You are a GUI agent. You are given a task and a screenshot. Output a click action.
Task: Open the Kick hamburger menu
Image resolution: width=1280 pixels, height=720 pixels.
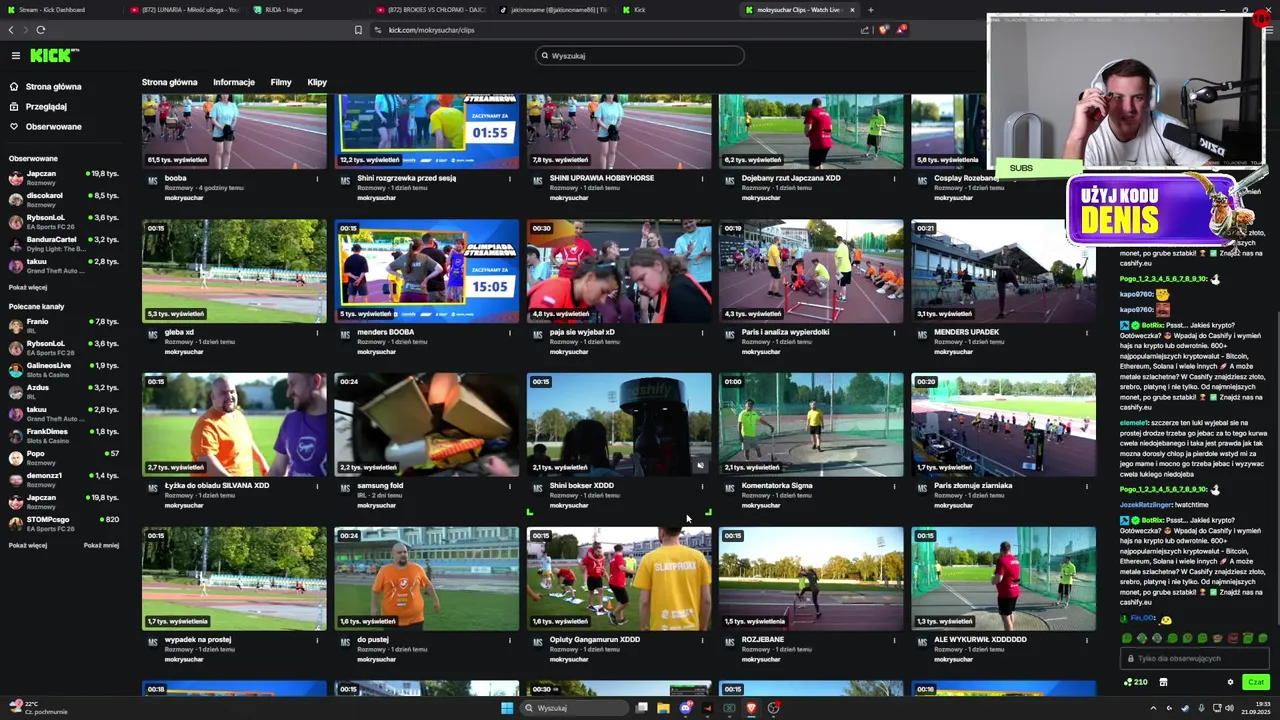pos(16,56)
